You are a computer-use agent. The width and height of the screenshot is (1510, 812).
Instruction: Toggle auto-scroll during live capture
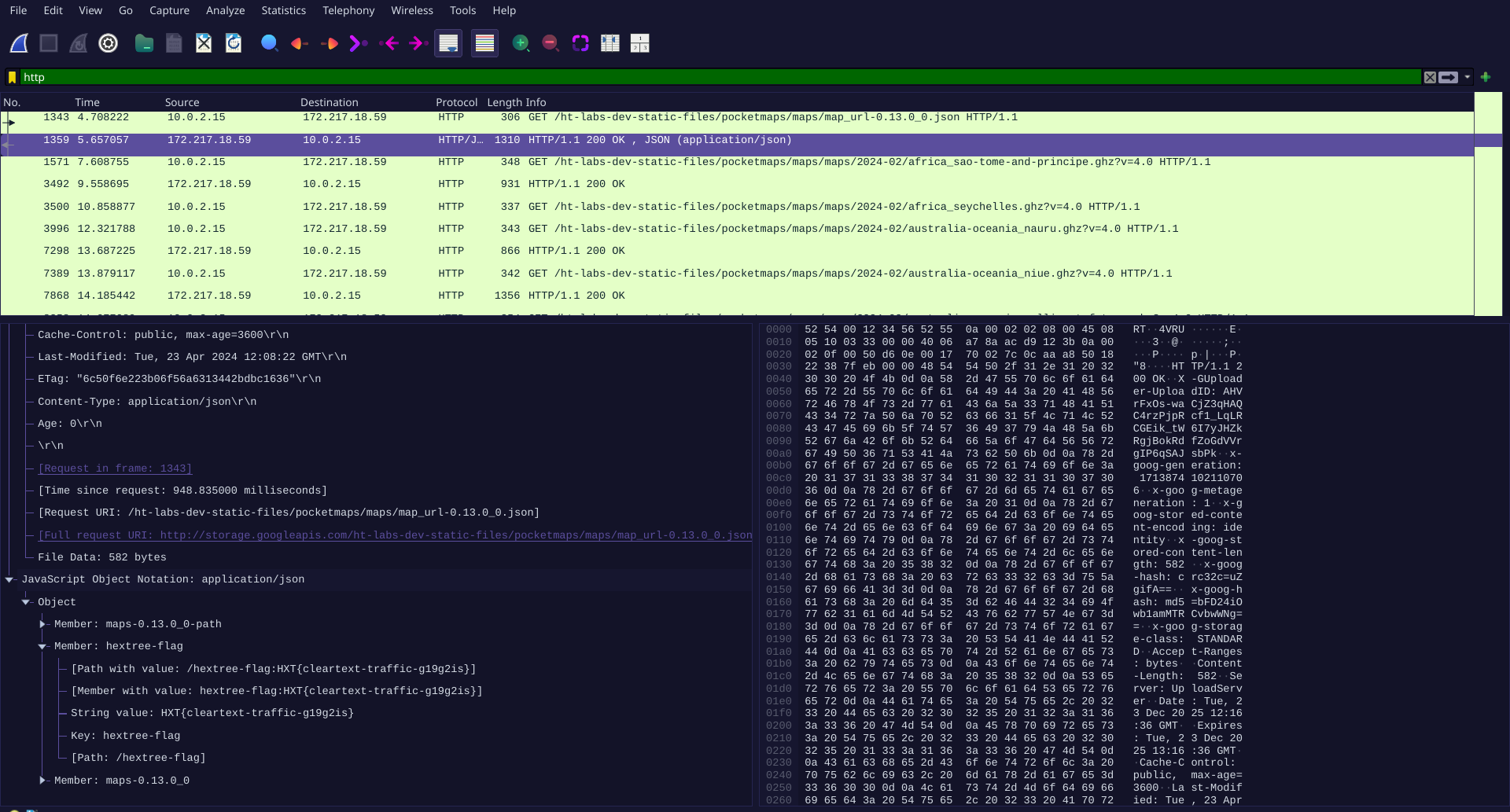448,43
